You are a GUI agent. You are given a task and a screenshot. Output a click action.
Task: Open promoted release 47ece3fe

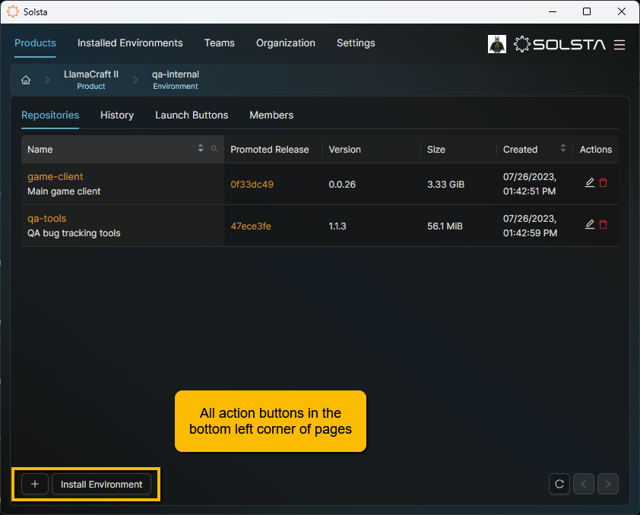(x=251, y=226)
